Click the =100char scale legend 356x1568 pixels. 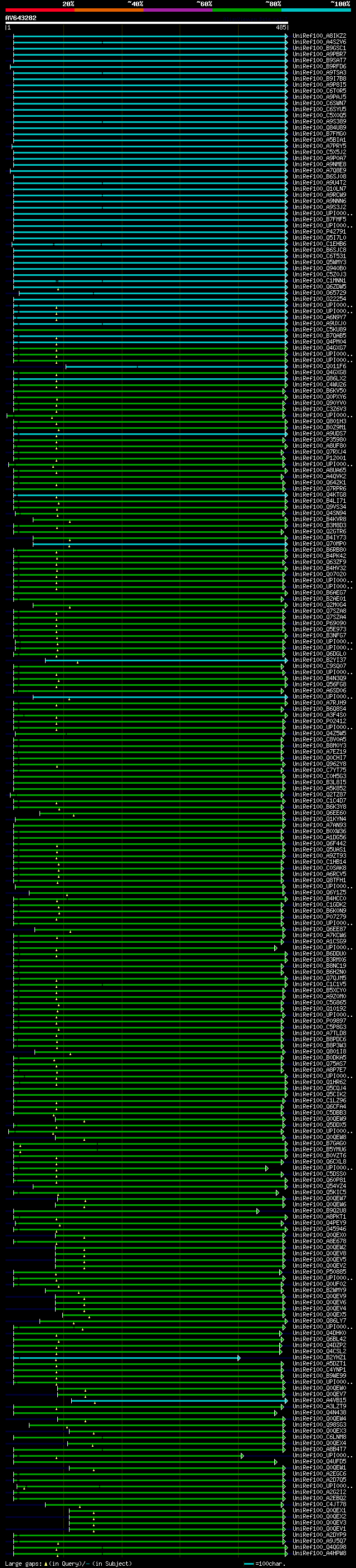pyautogui.click(x=264, y=1564)
